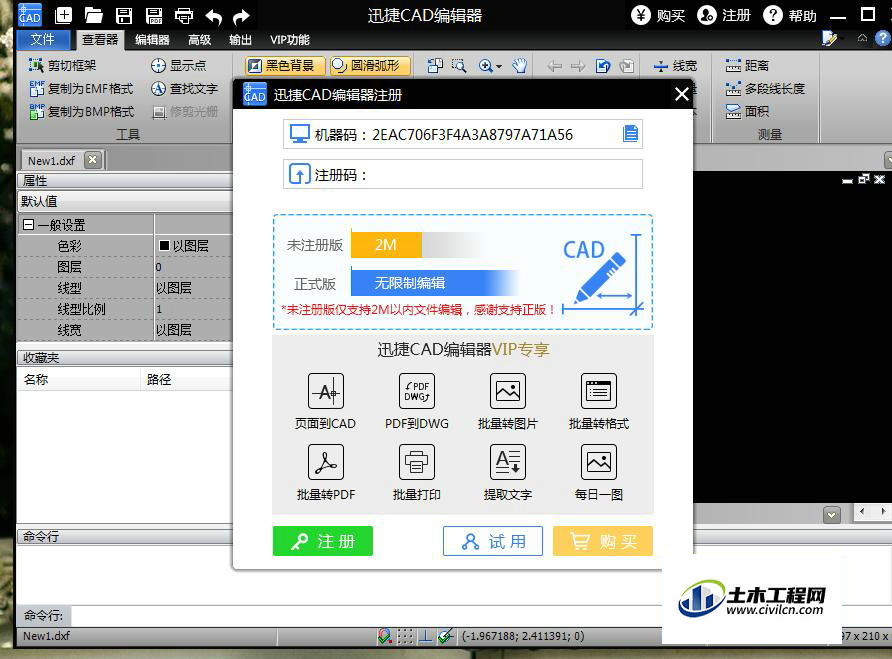Open a file using the folder icon

[x=93, y=15]
